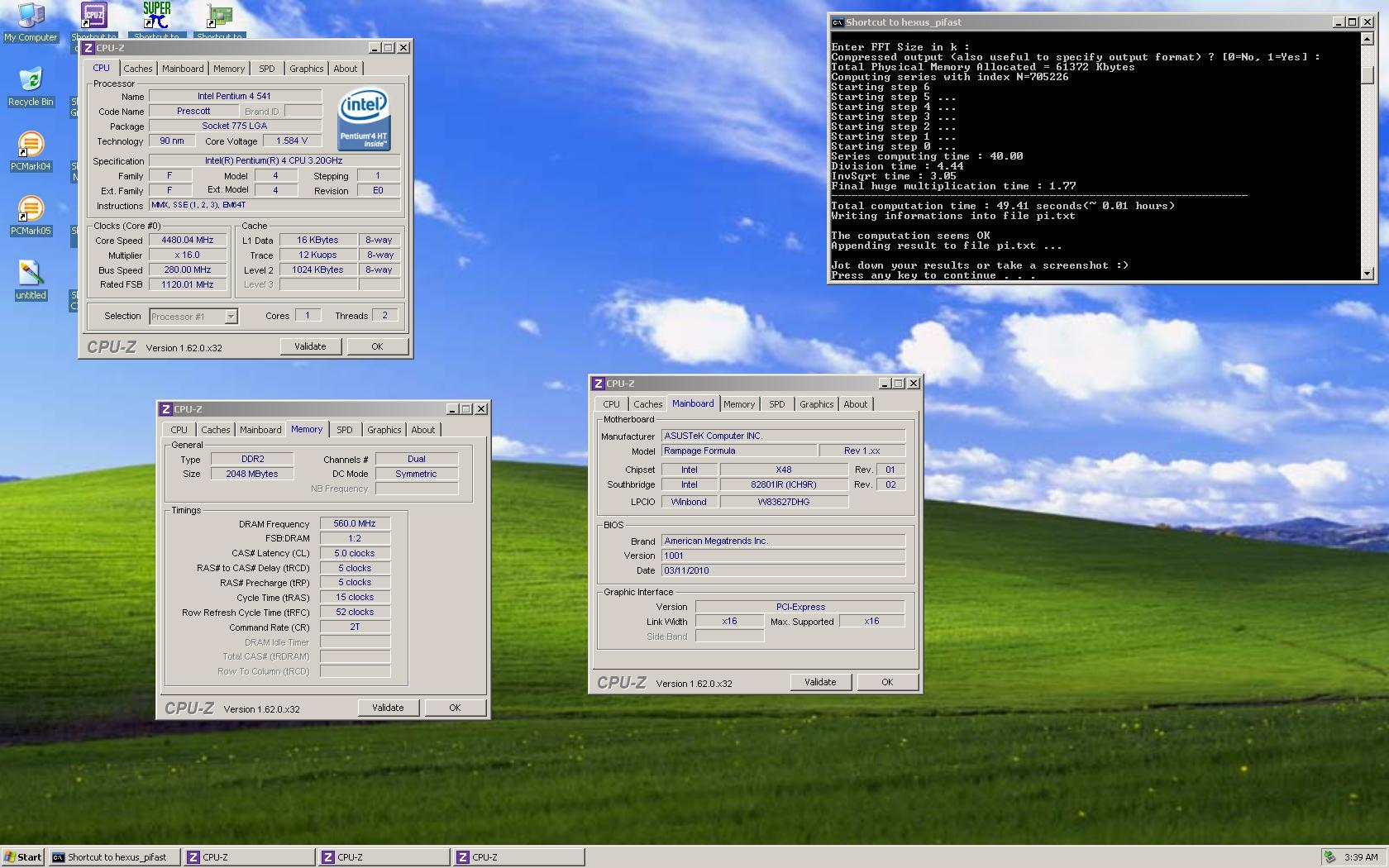The image size is (1389, 868).
Task: Go to Graphics tab in Mainboard window
Action: click(817, 404)
